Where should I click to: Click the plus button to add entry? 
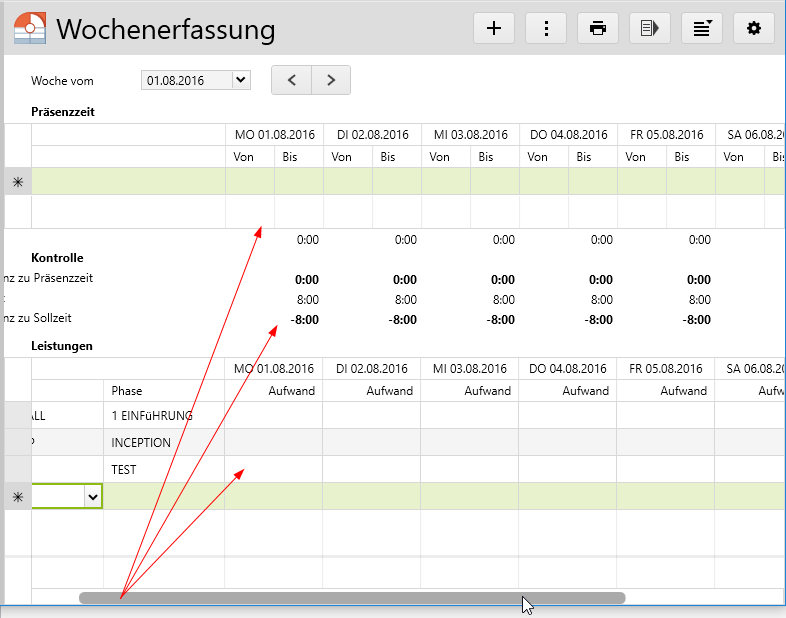click(x=493, y=28)
